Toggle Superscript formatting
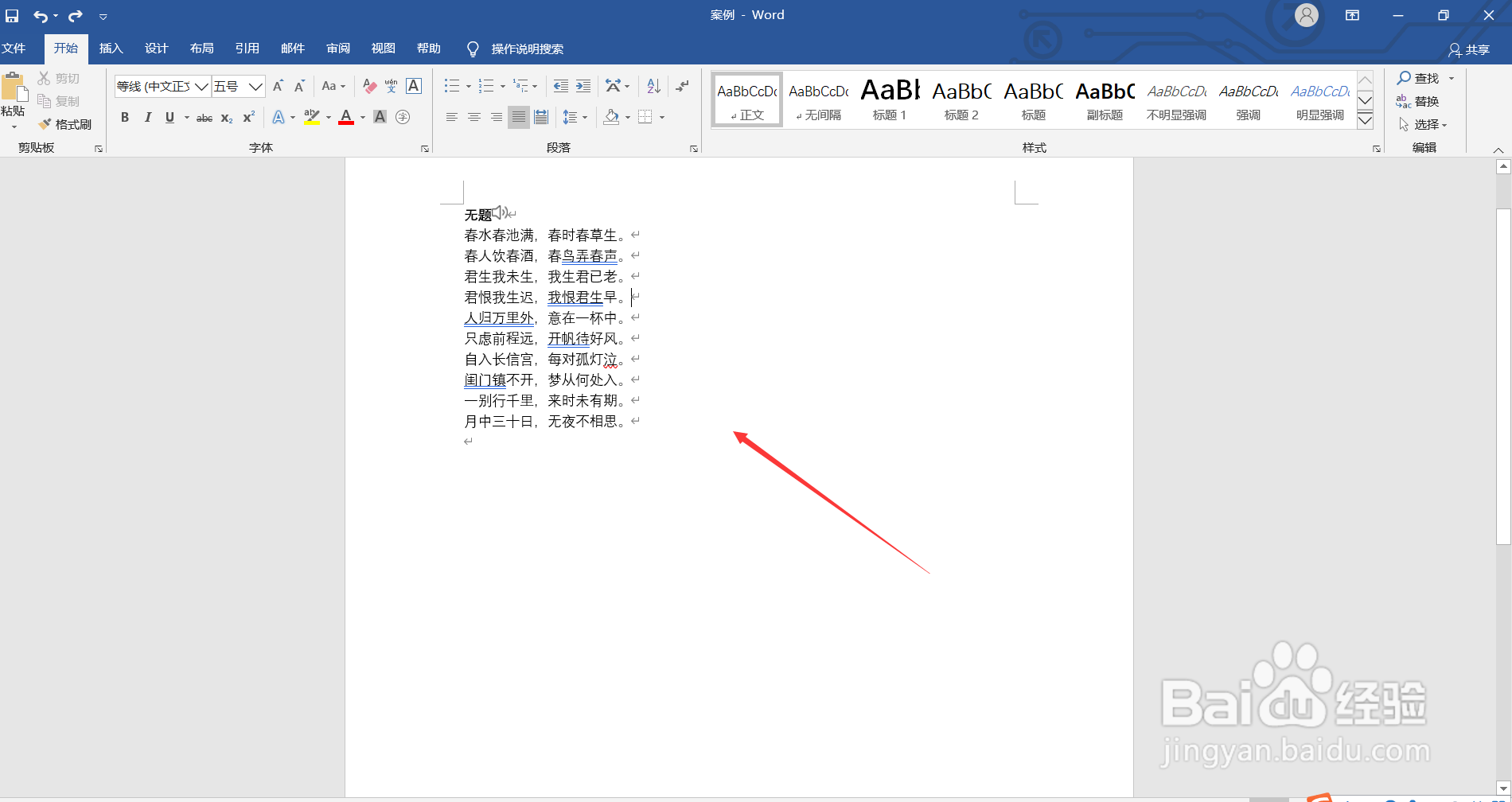This screenshot has width=1512, height=802. [x=249, y=117]
